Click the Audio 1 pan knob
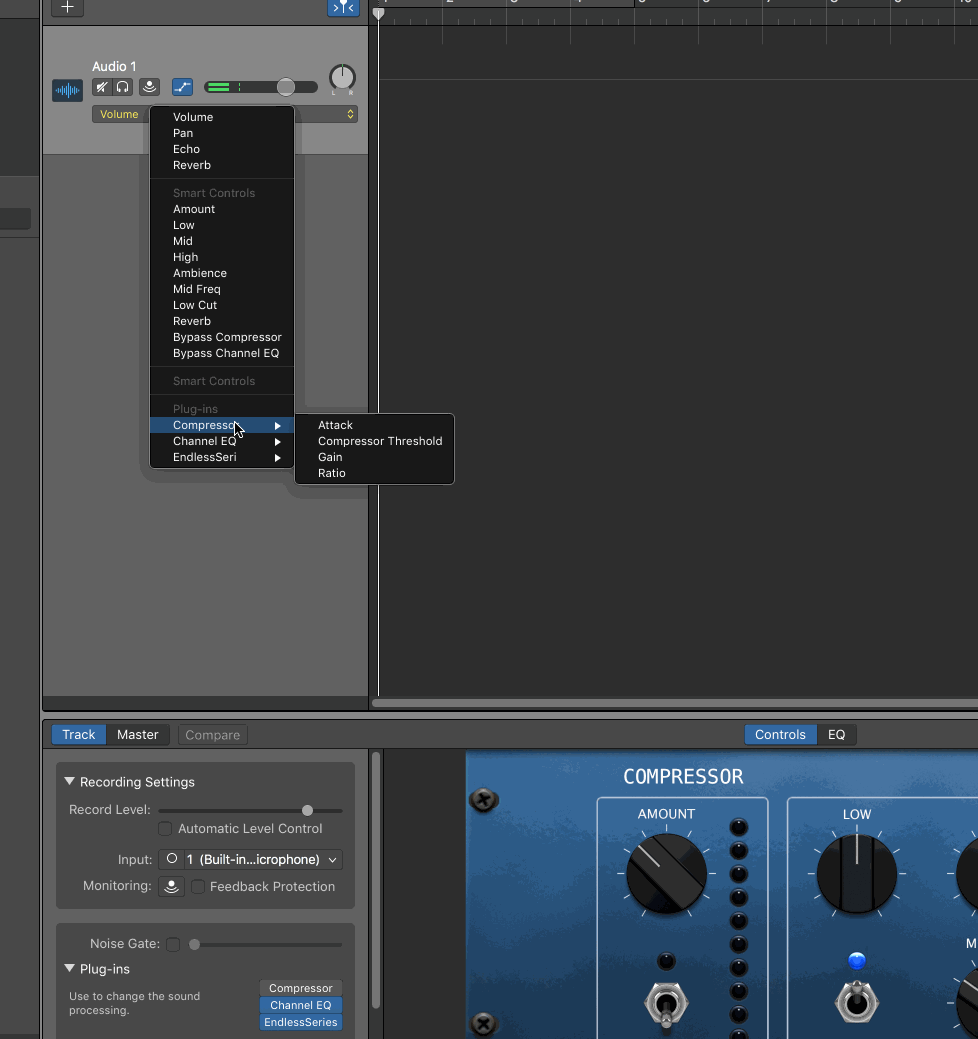The height and width of the screenshot is (1039, 978). click(x=342, y=78)
